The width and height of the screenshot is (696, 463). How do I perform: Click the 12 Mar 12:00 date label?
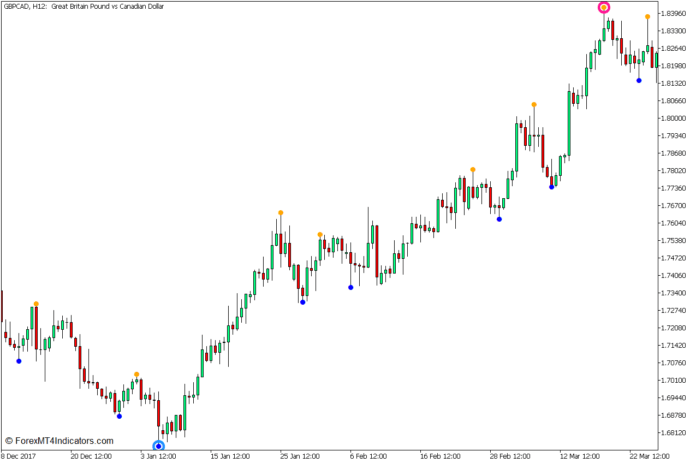tap(579, 456)
